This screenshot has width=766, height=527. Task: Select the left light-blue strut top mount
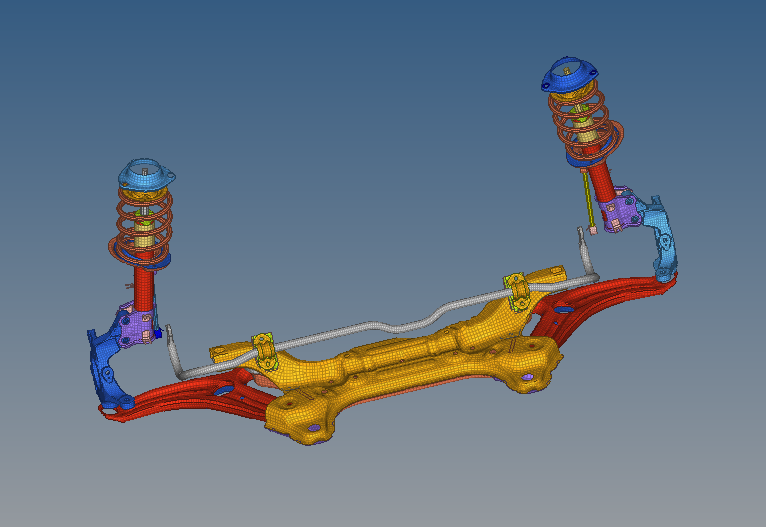pos(146,174)
